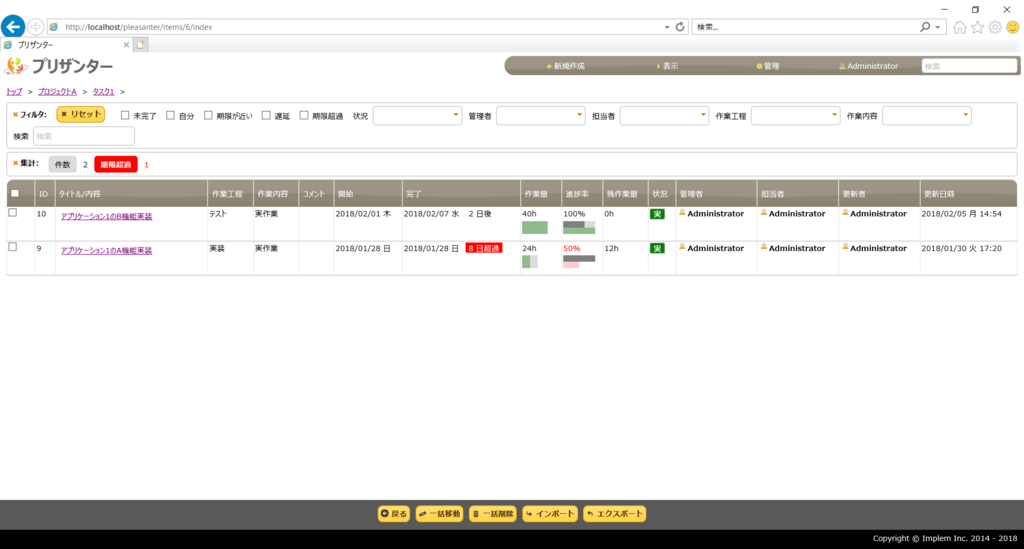1024x549 pixels.
Task: Open the 状況 filter dropdown
Action: point(417,116)
